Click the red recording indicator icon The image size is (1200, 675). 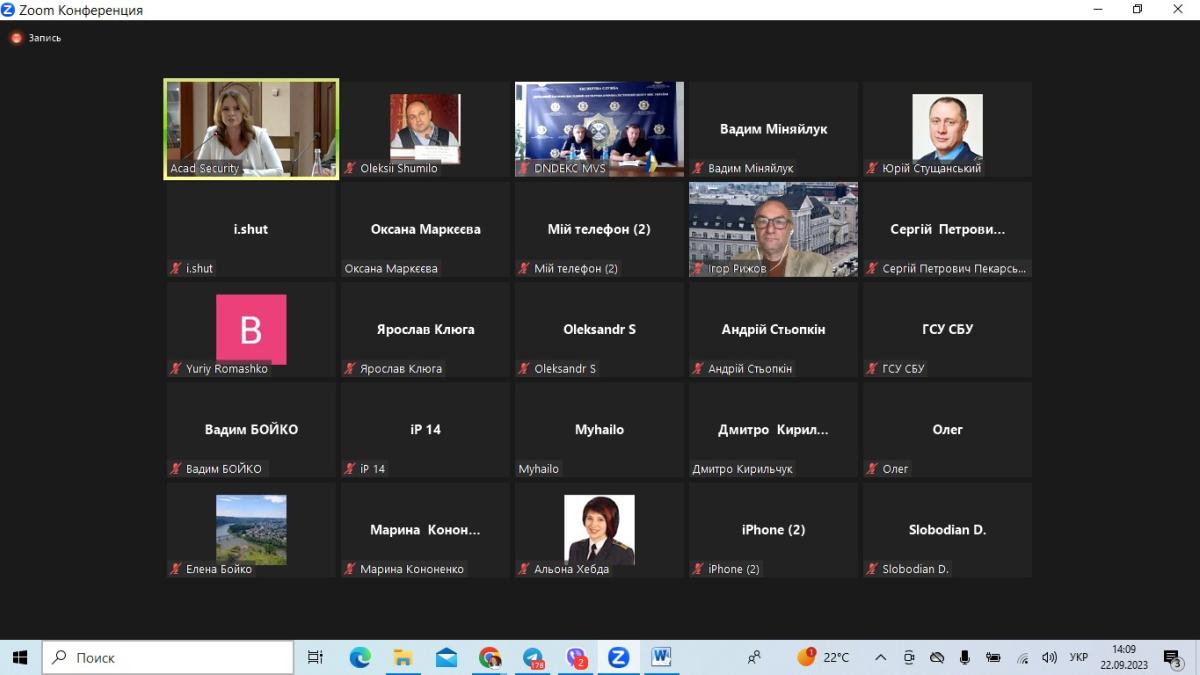click(16, 38)
